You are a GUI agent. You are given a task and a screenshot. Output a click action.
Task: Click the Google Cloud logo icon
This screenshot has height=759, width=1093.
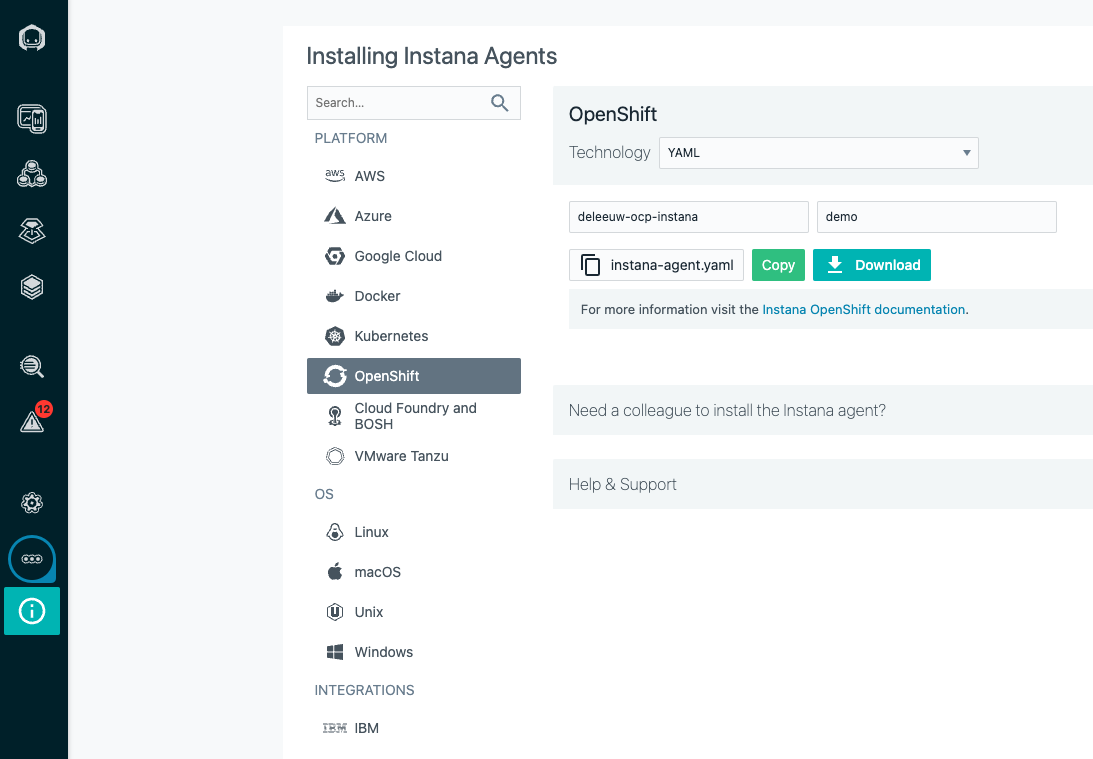tap(335, 256)
